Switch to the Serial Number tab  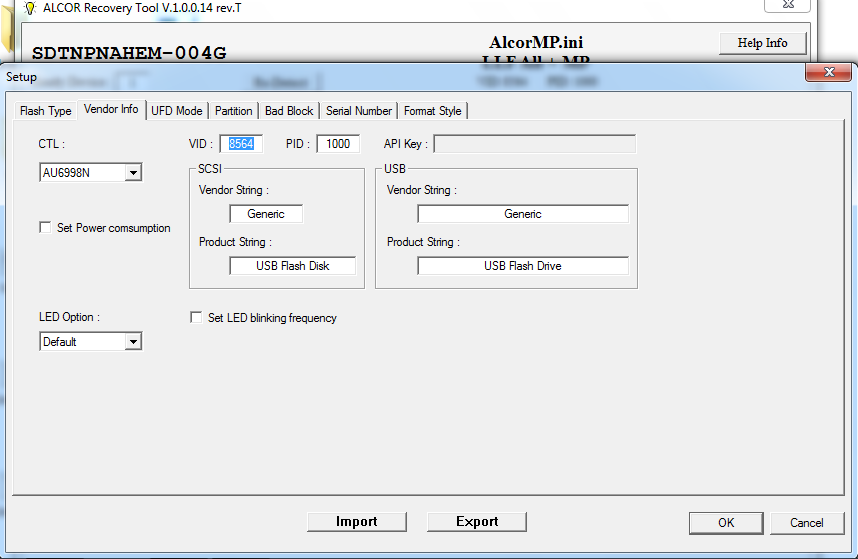click(359, 110)
